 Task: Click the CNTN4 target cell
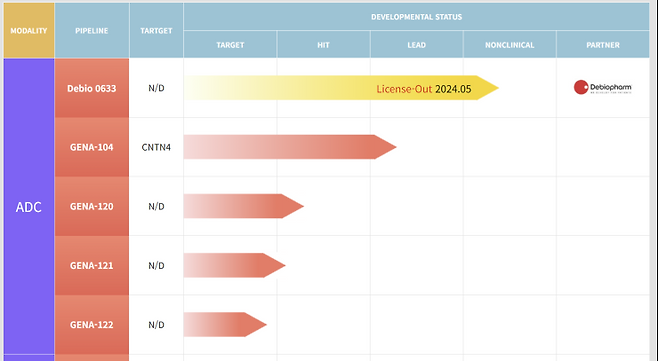156,147
